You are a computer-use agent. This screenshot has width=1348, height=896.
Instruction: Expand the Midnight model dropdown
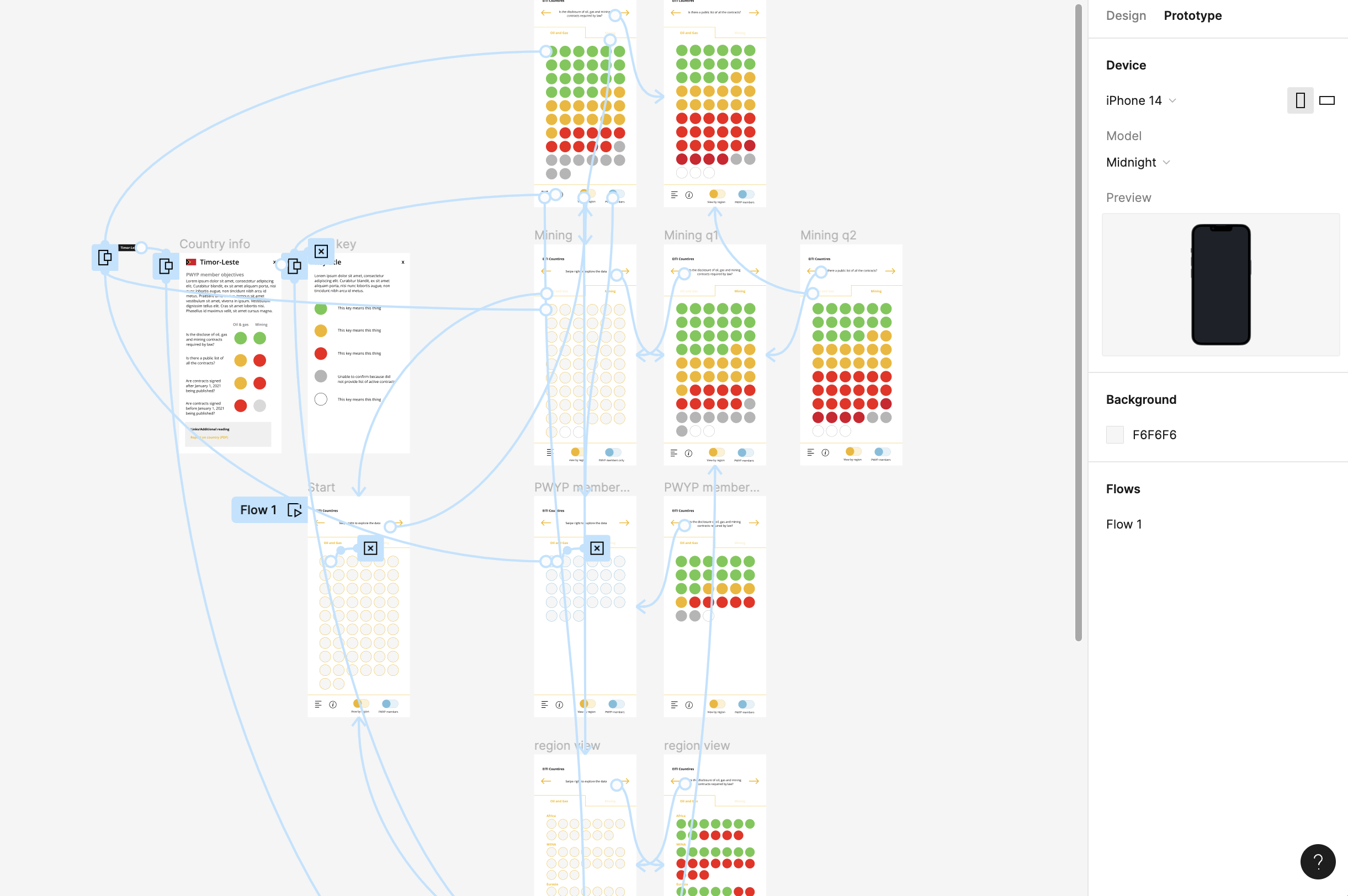coord(1138,162)
